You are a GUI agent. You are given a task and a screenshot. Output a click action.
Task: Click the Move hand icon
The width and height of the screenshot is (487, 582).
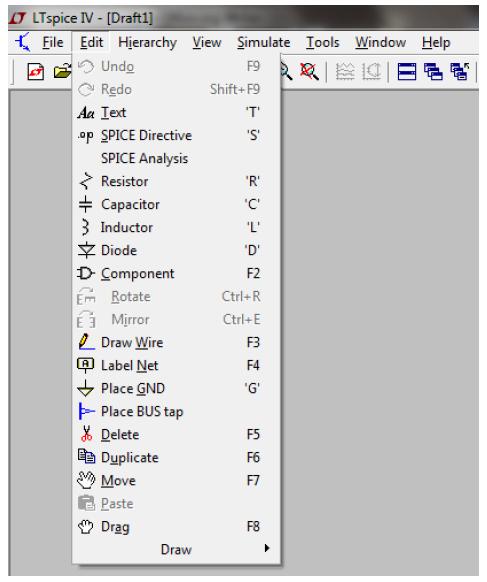[86, 480]
